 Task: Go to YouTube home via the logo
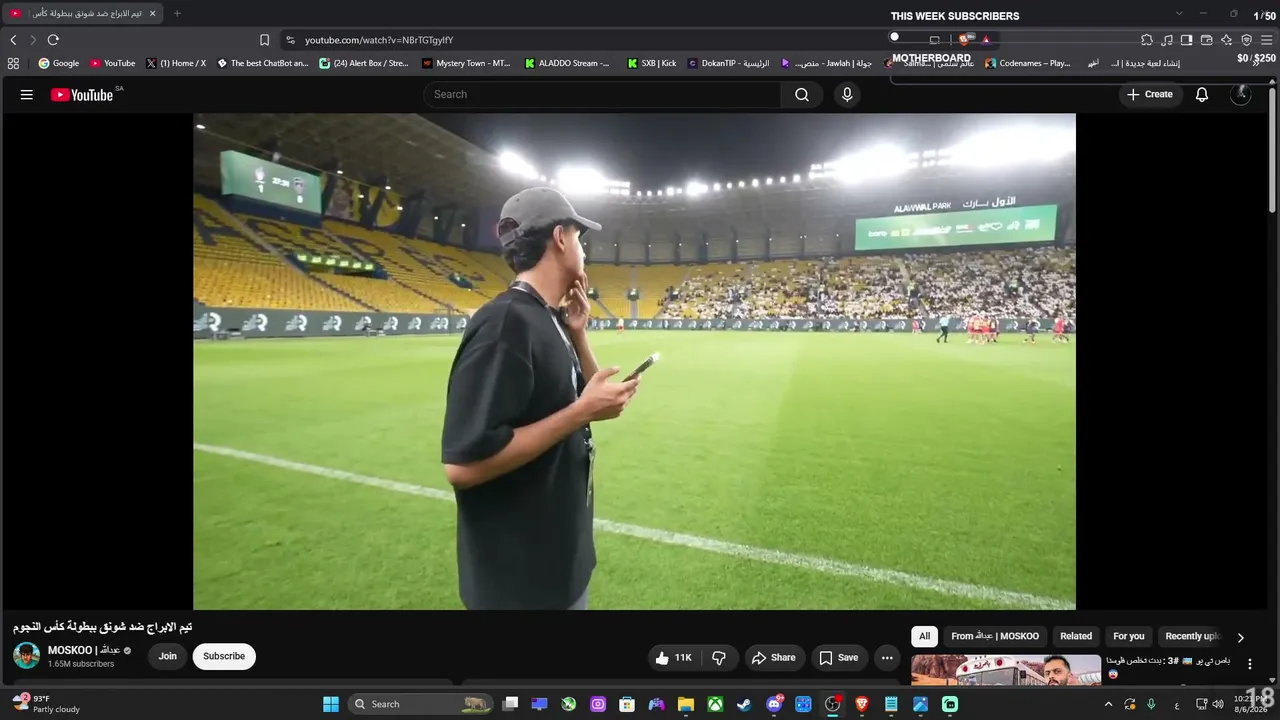pos(82,95)
